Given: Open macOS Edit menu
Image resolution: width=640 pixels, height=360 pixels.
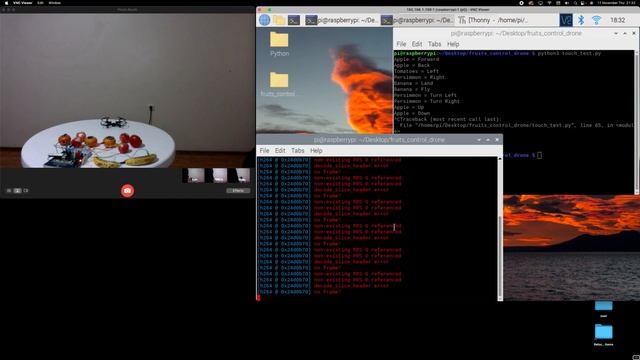Looking at the screenshot, I should (x=40, y=3).
